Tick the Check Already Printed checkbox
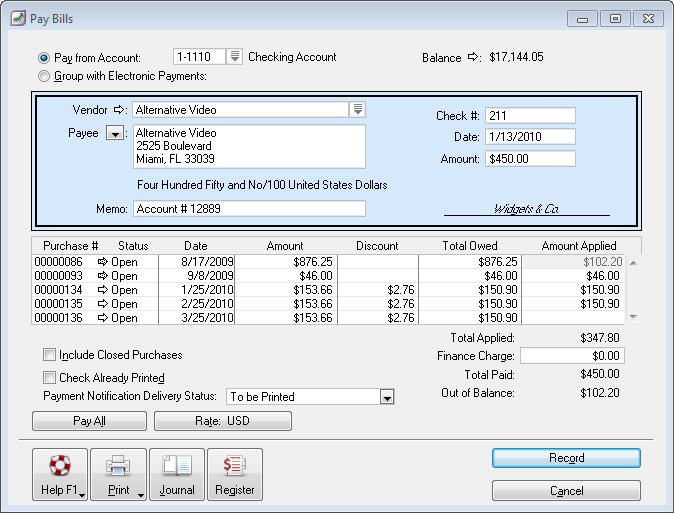The image size is (674, 513). pyautogui.click(x=49, y=378)
